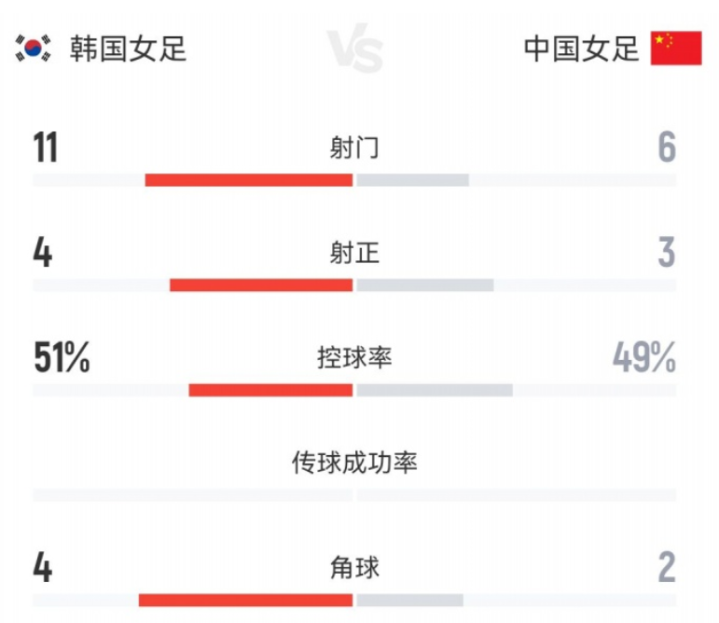Viewport: 719px width, 623px height.
Task: Select the 韩国女足 team name
Action: coord(128,49)
